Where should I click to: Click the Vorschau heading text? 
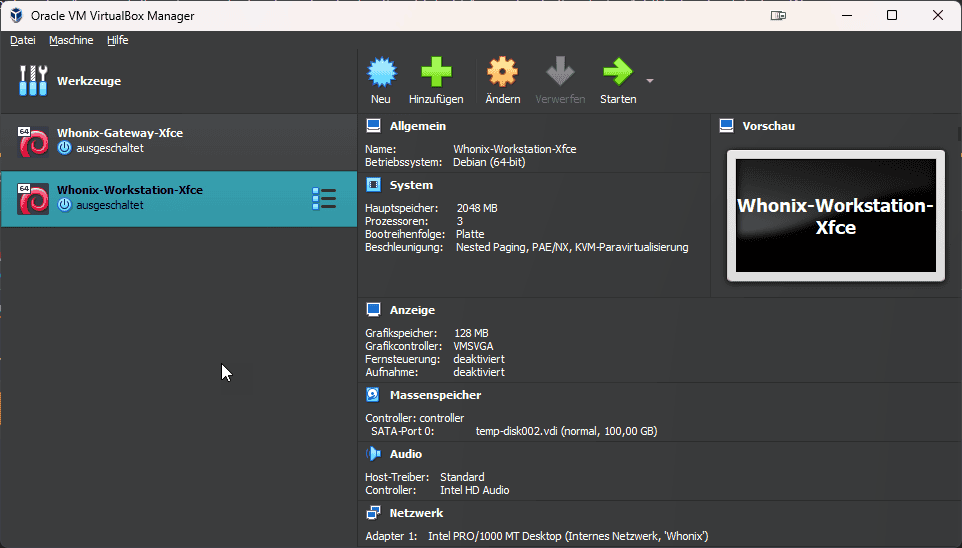click(x=769, y=126)
